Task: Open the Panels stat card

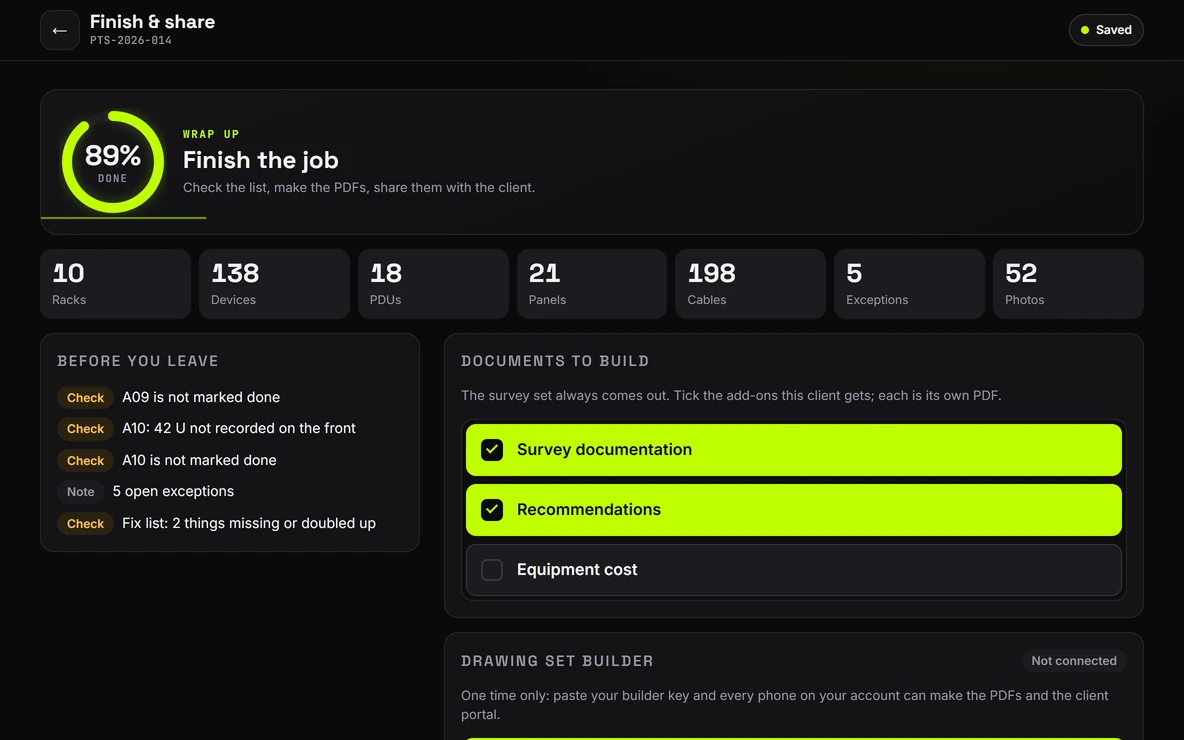Action: pyautogui.click(x=592, y=284)
